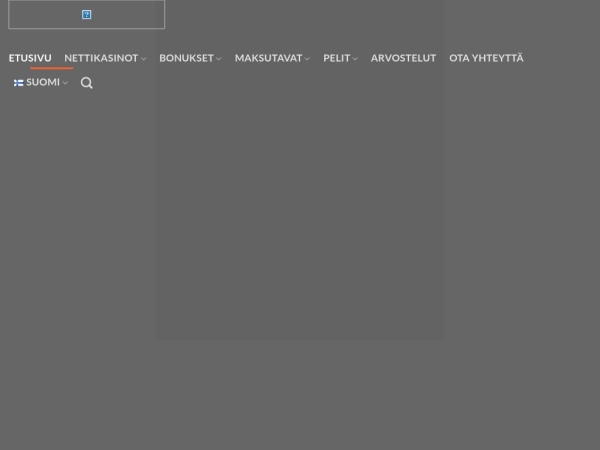The height and width of the screenshot is (450, 600).
Task: Open the Pelit menu item
Action: (336, 58)
